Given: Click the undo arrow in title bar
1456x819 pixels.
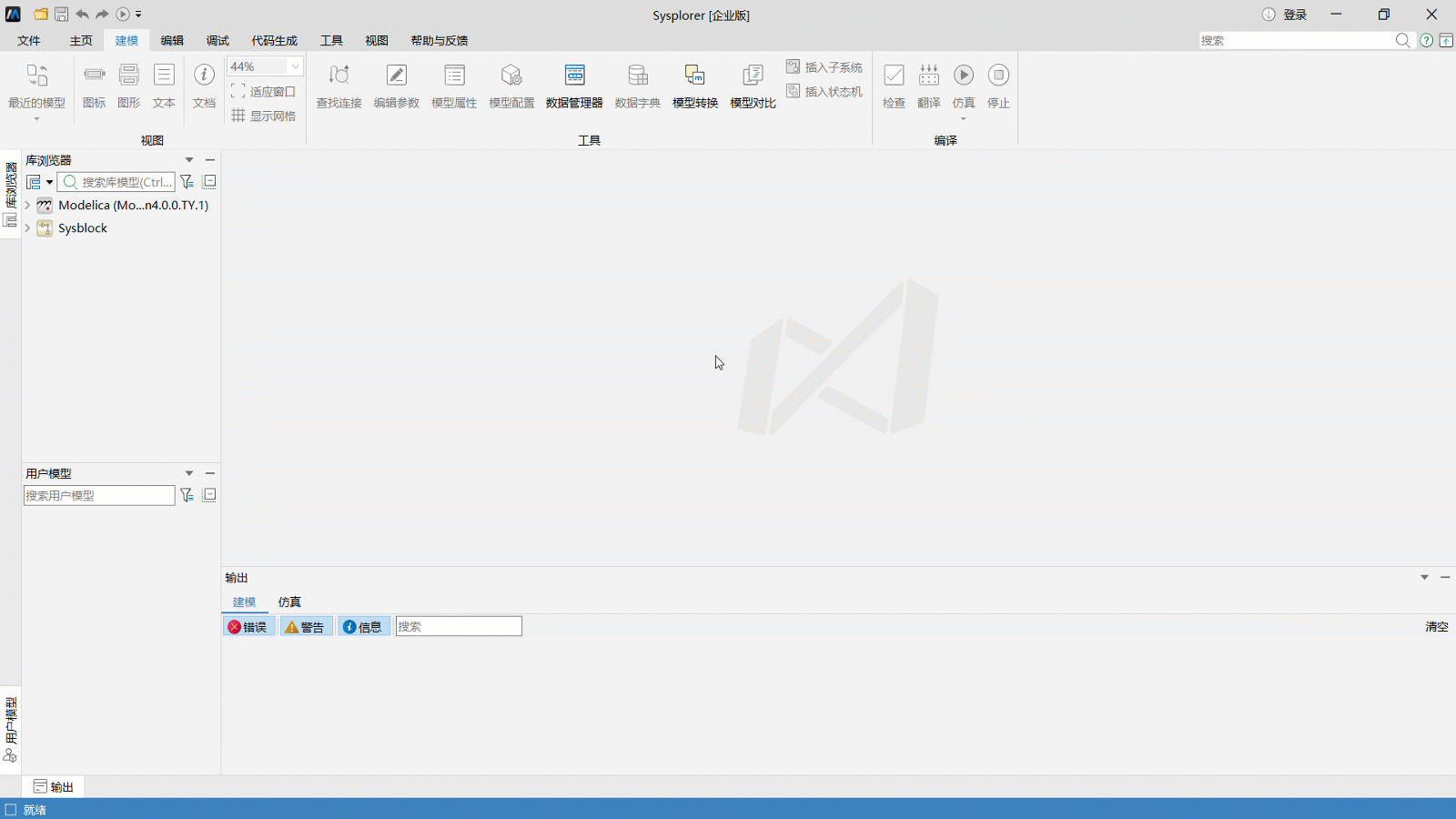Looking at the screenshot, I should point(82,14).
